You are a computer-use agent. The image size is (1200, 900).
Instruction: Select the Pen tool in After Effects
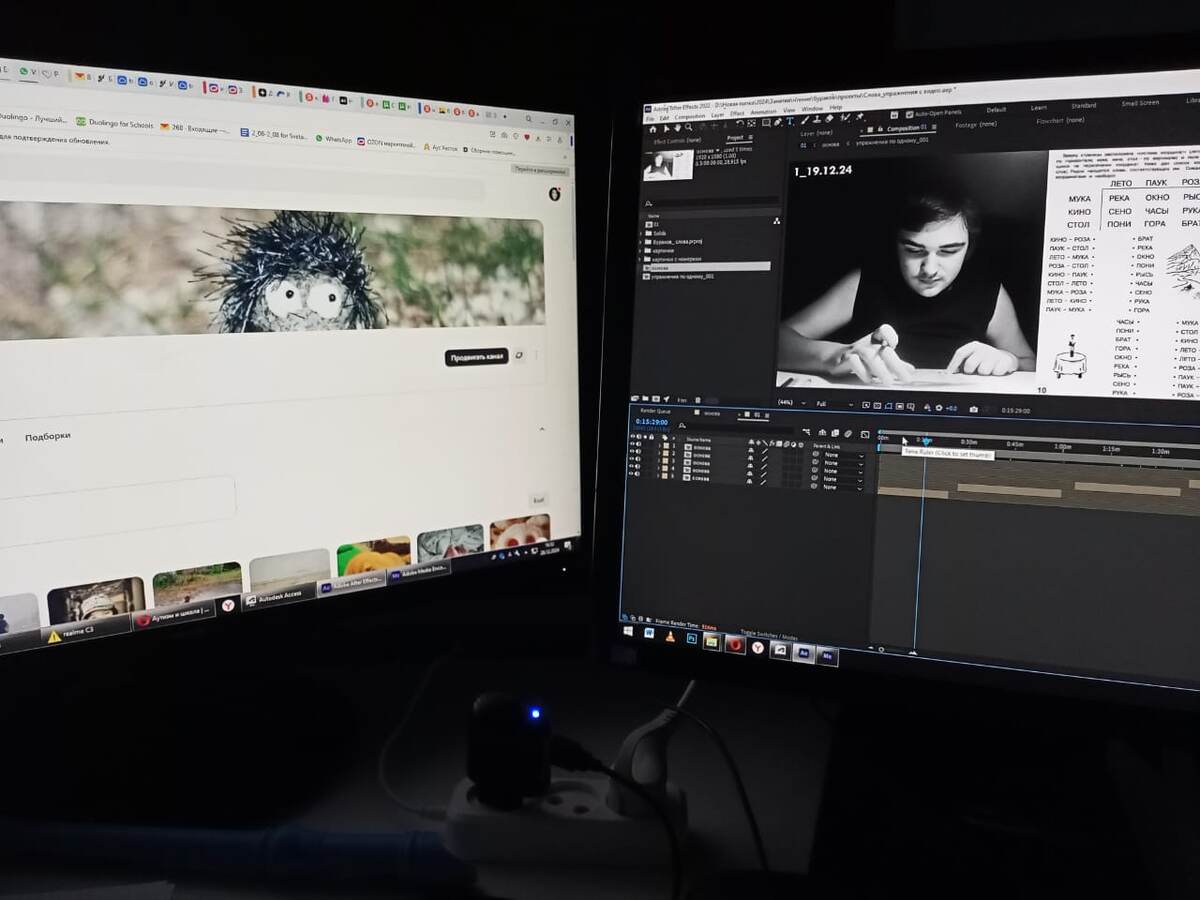click(778, 122)
